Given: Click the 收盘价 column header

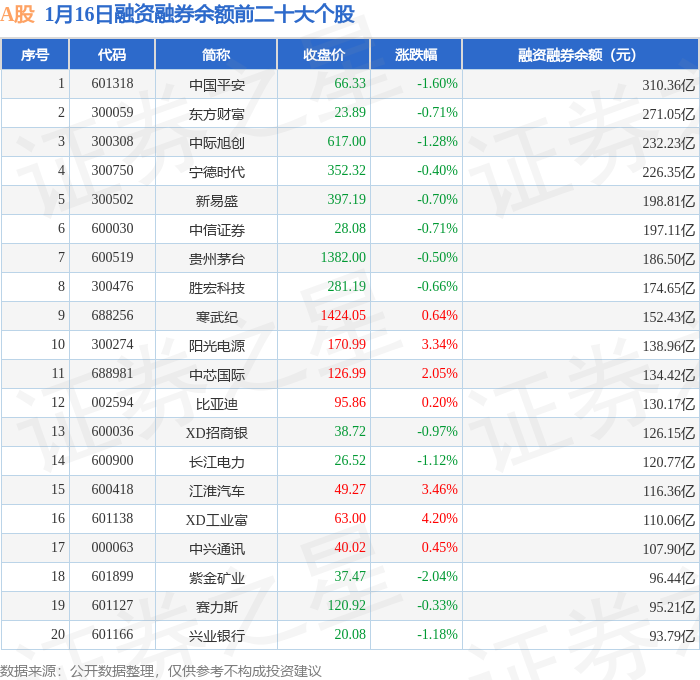Looking at the screenshot, I should coord(324,54).
